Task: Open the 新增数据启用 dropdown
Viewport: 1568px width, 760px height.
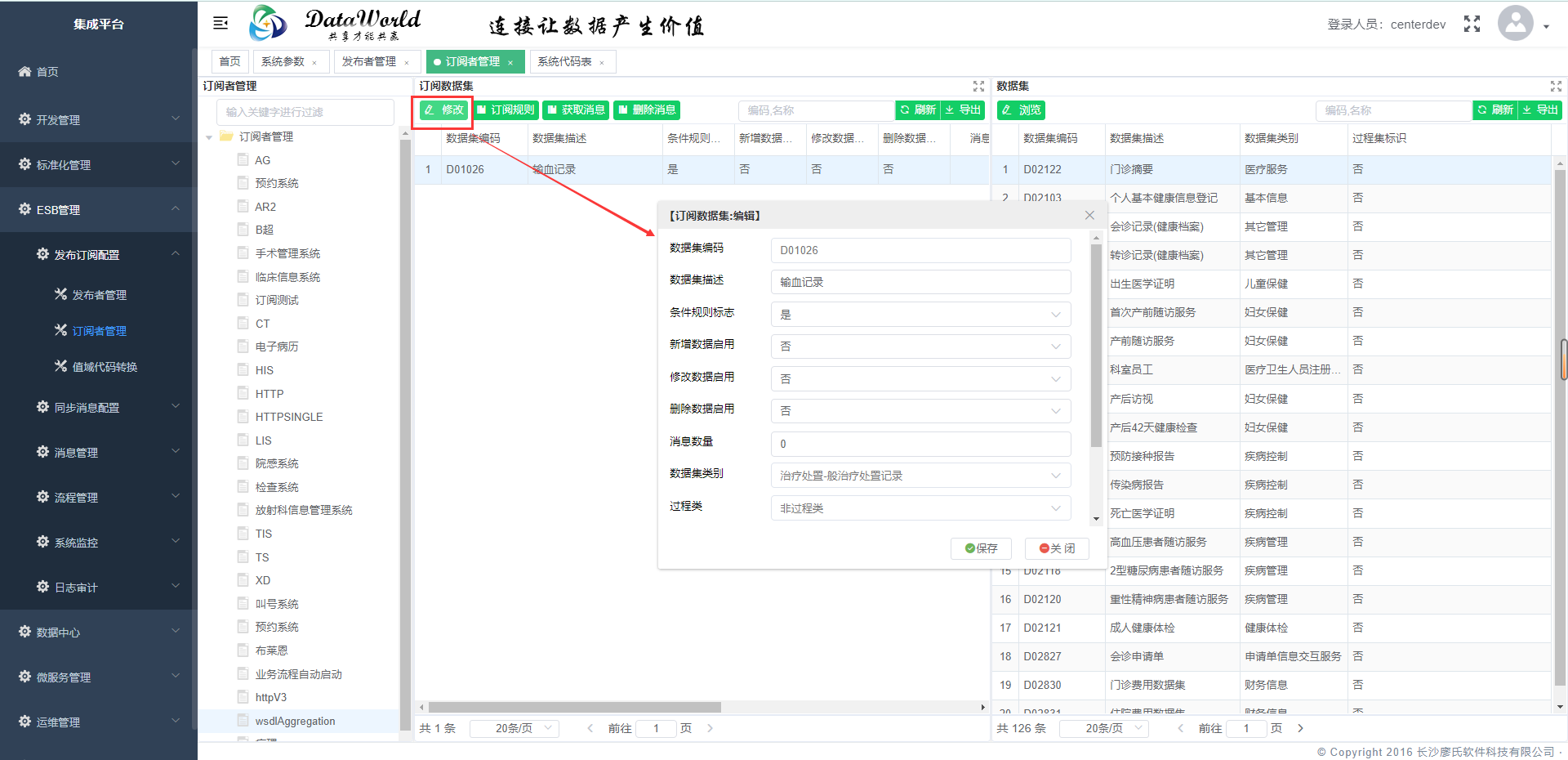Action: click(x=920, y=346)
